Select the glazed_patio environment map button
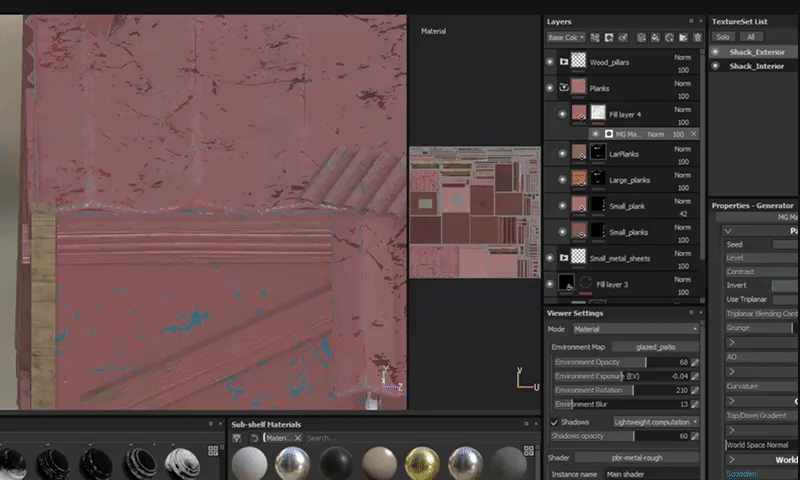Viewport: 800px width, 480px height. [656, 347]
